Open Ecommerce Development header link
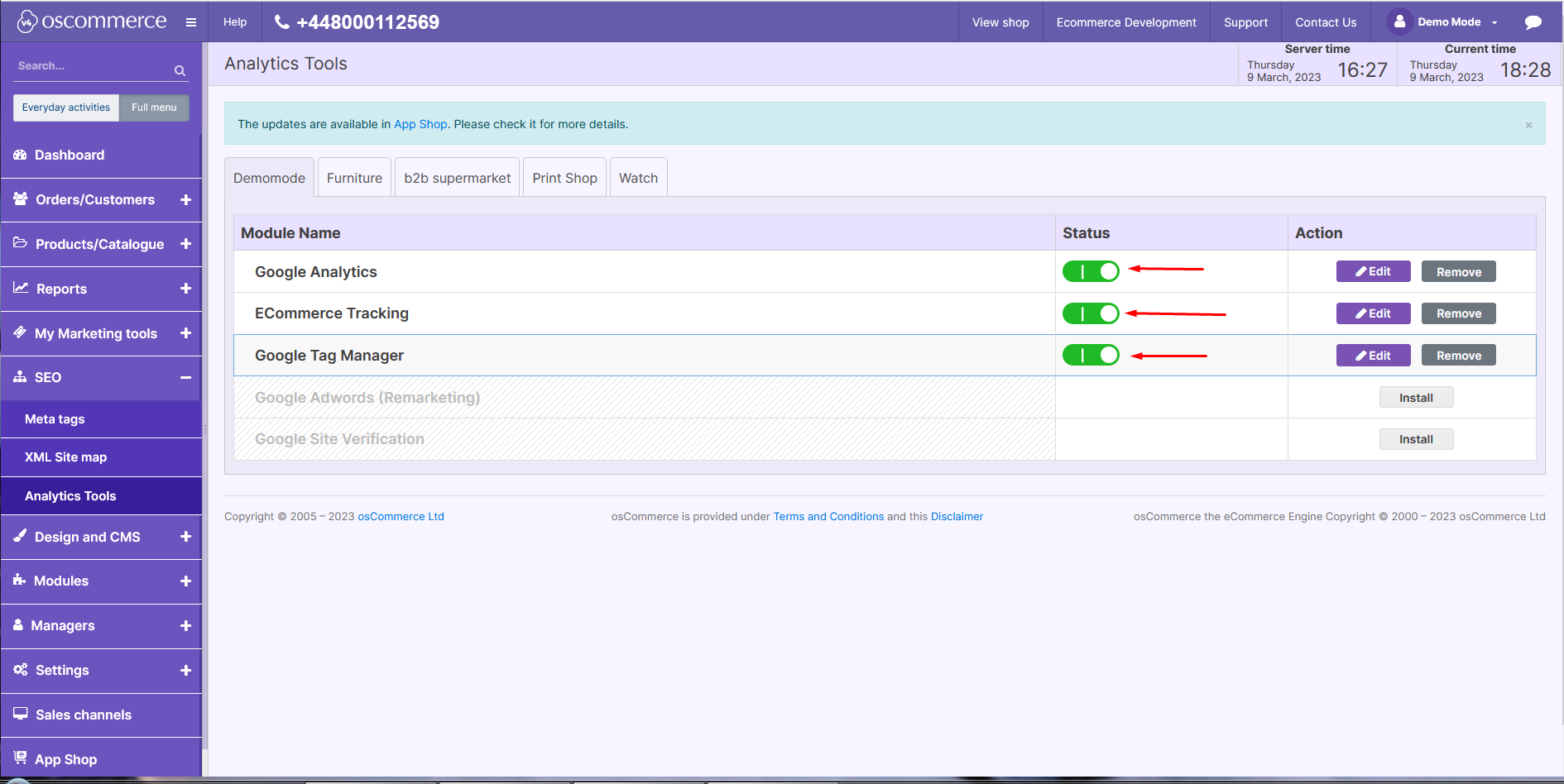 click(x=1126, y=22)
